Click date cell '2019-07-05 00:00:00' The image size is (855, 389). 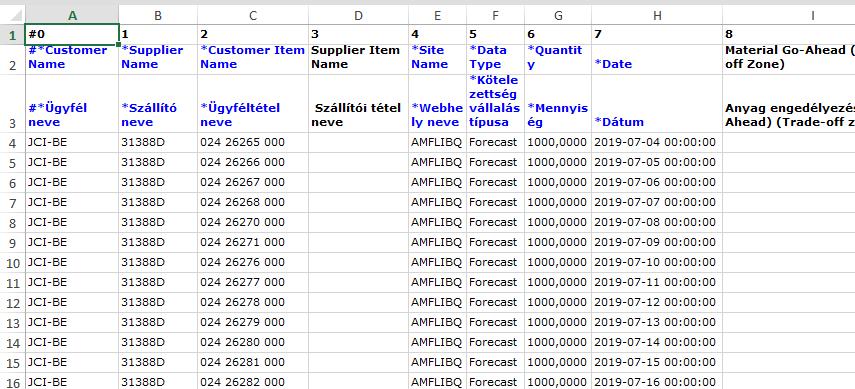[x=657, y=163]
